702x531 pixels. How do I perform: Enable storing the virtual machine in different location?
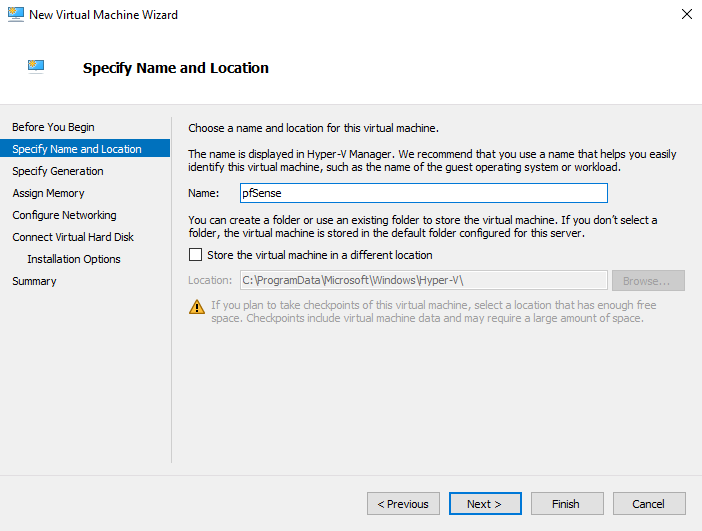[x=195, y=255]
